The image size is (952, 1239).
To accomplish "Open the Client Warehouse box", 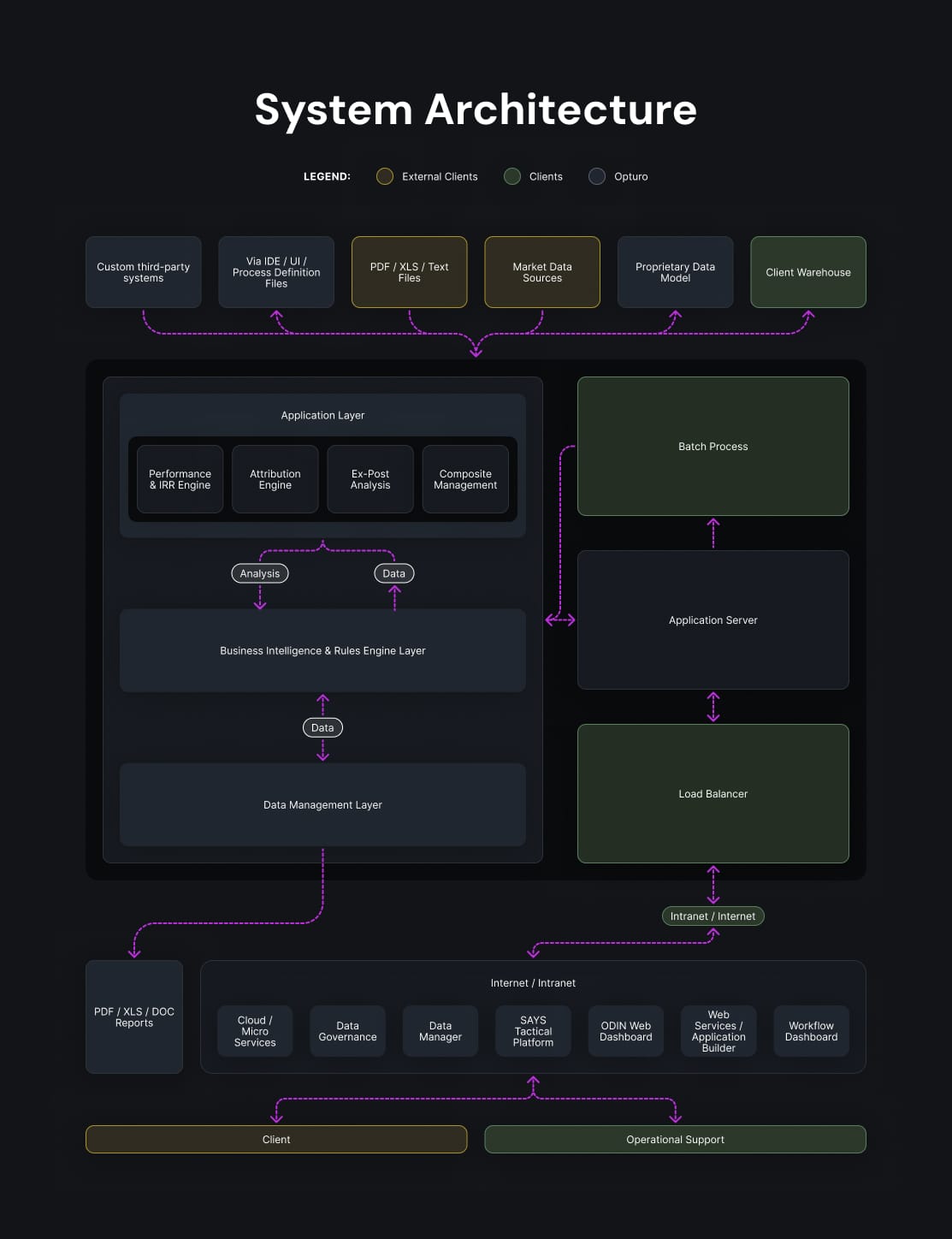I will pyautogui.click(x=808, y=272).
